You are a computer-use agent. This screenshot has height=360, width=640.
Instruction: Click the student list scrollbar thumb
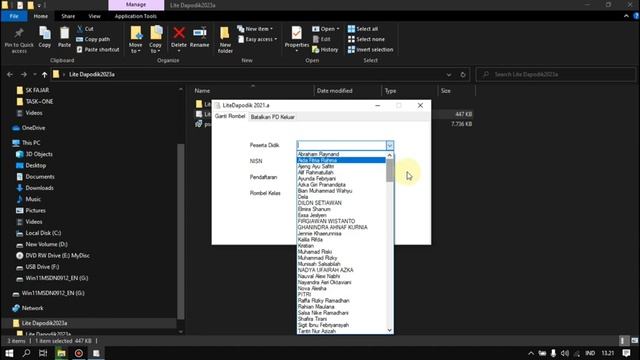point(390,170)
